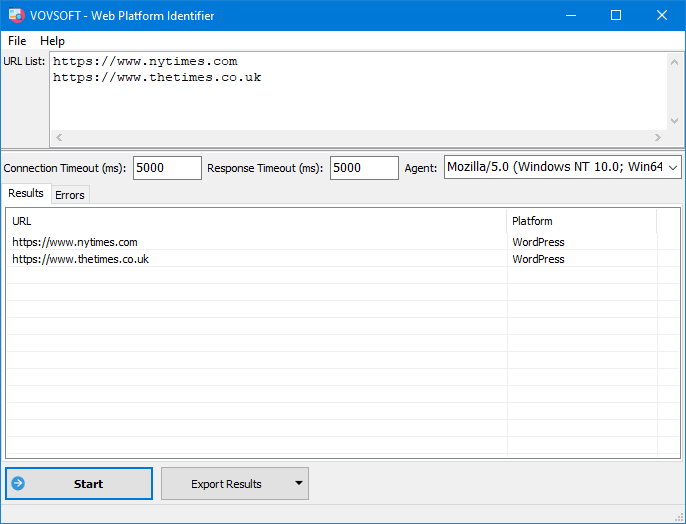Select the Results tab

[x=26, y=194]
